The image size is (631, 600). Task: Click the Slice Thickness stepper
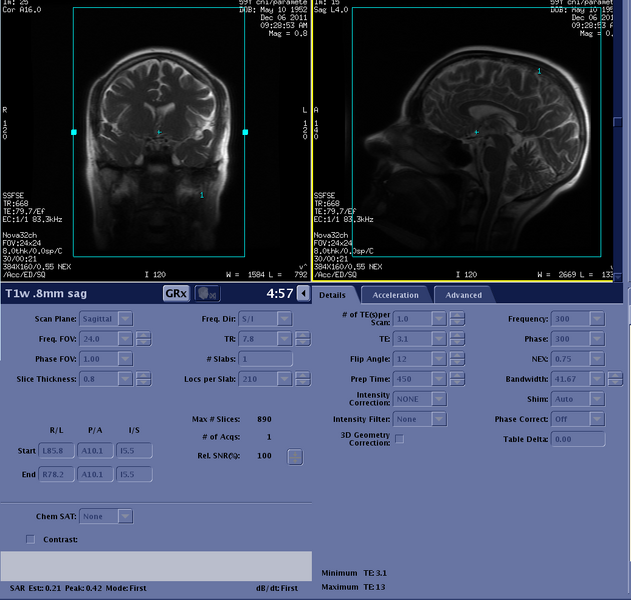point(144,379)
